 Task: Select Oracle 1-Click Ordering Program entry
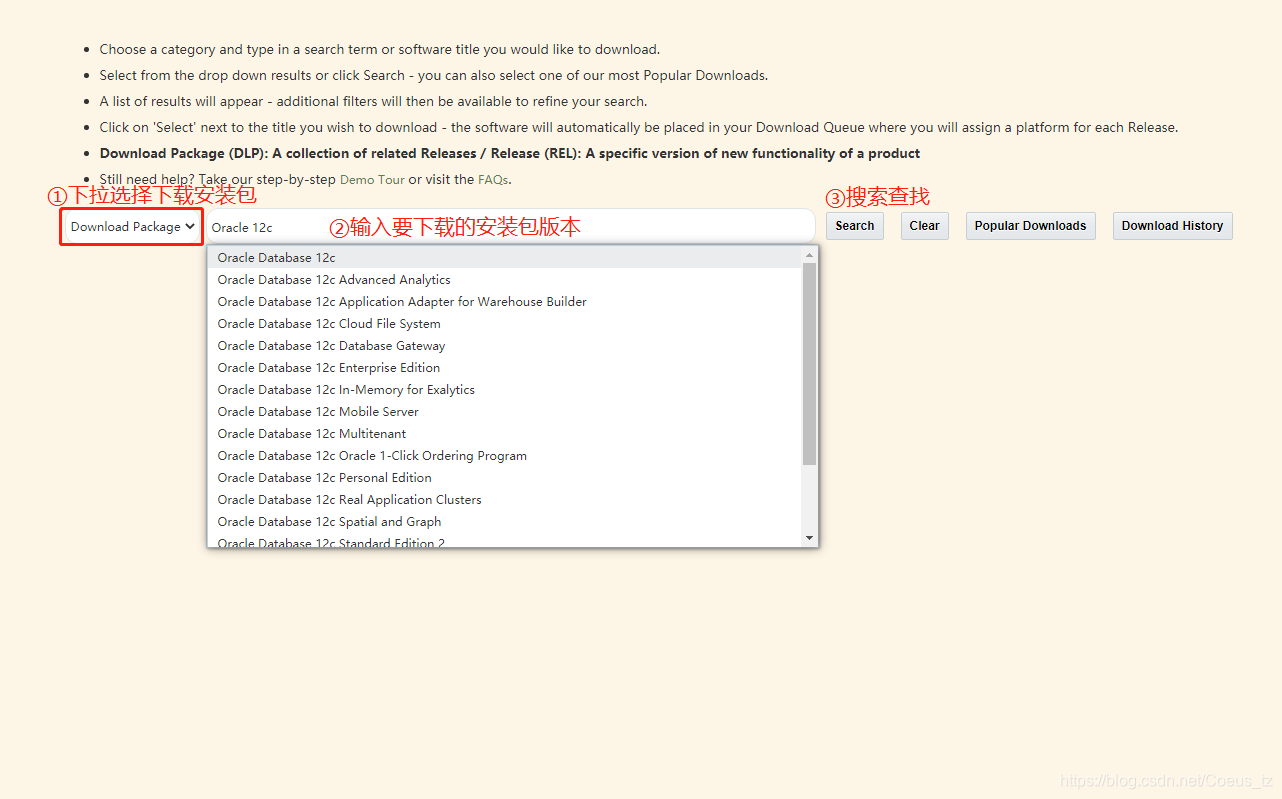505,456
